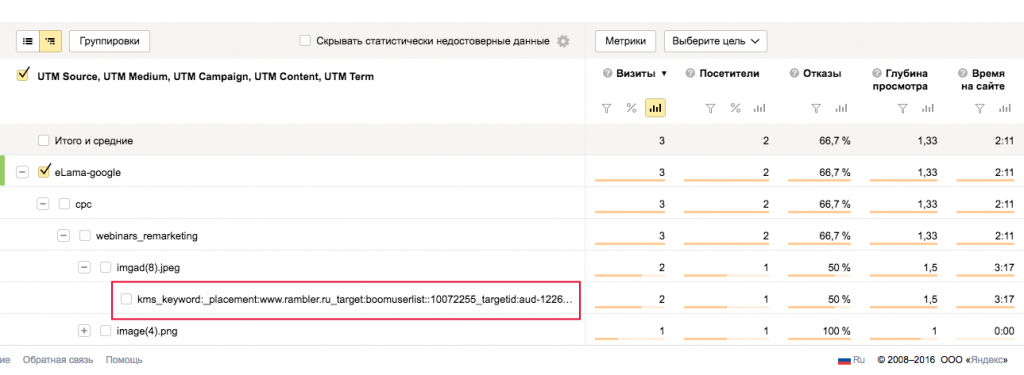Open the Метрики button
Screen dimensions: 1024x375
click(625, 41)
